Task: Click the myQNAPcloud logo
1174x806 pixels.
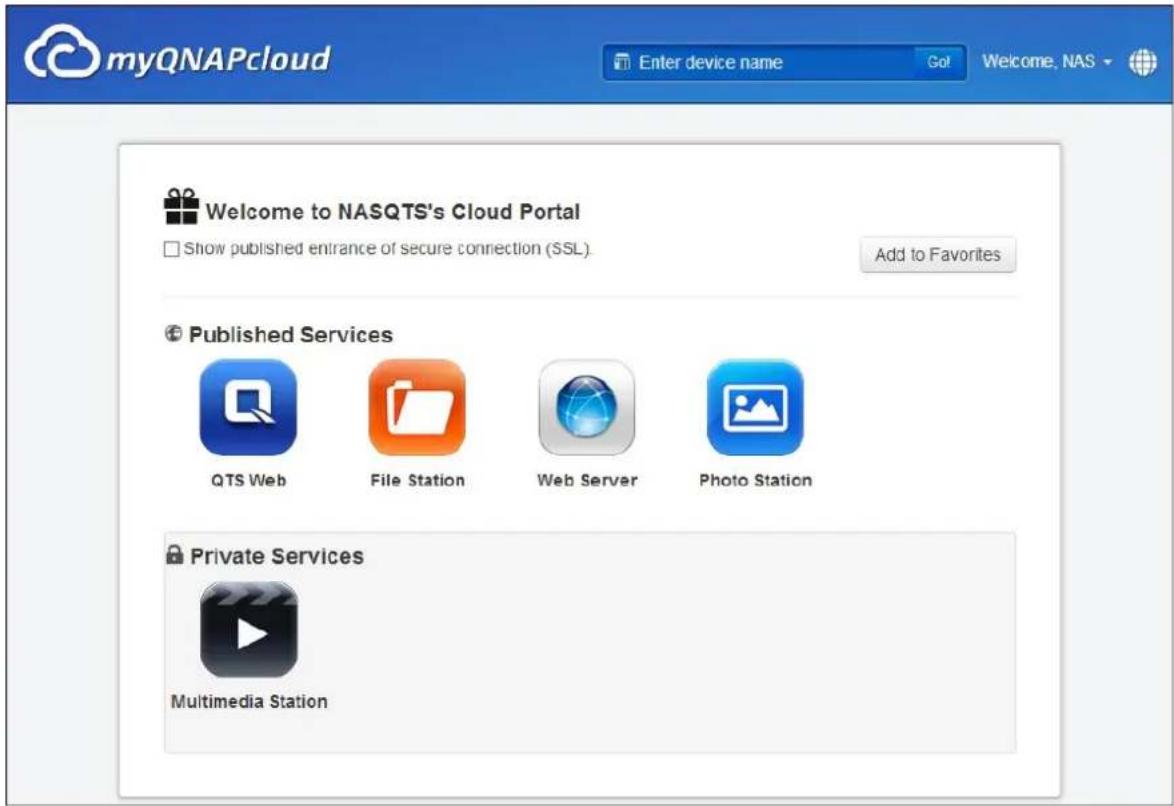Action: [x=177, y=54]
